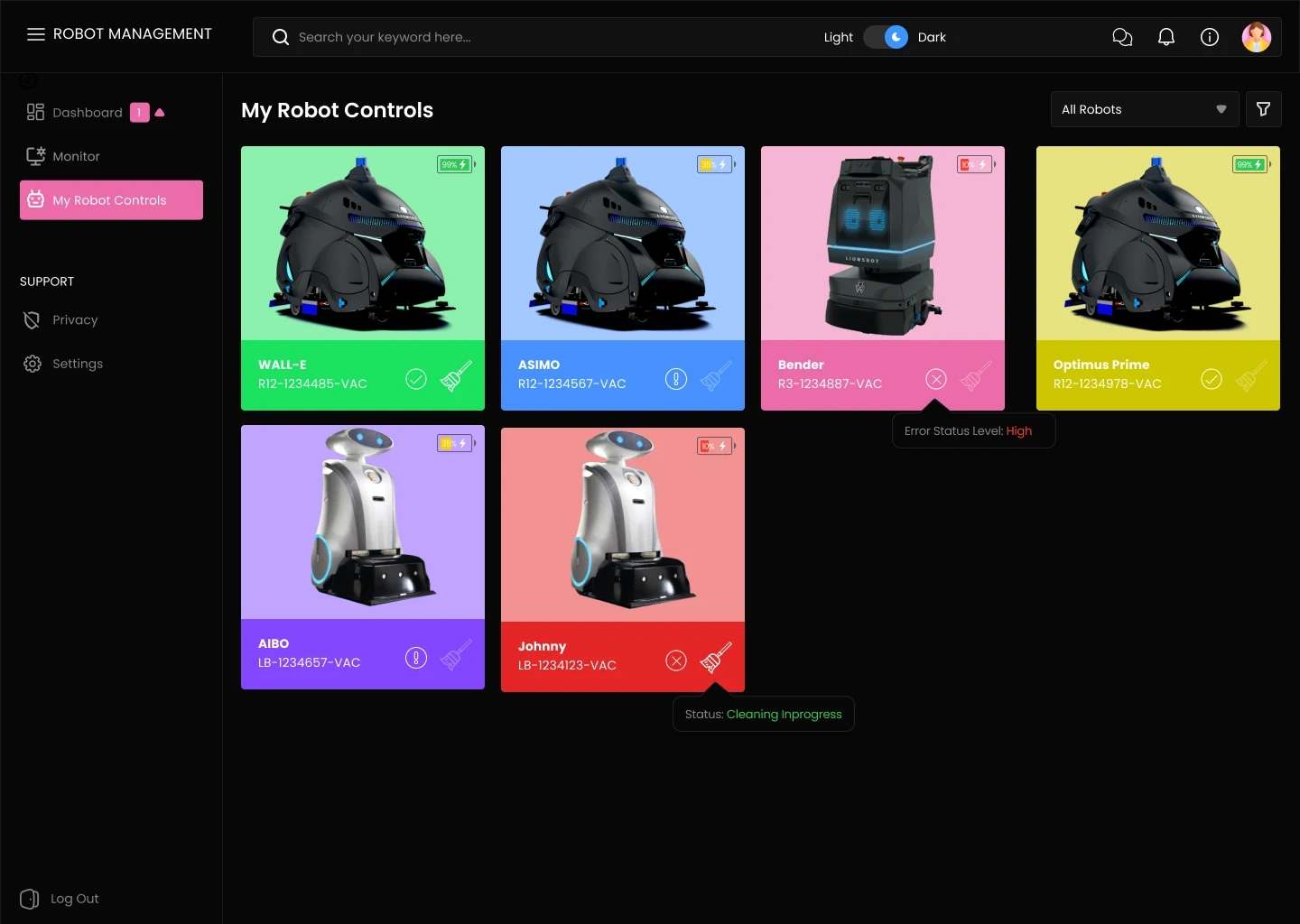
Task: Click Optimus Prime's check status icon
Action: pos(1212,379)
